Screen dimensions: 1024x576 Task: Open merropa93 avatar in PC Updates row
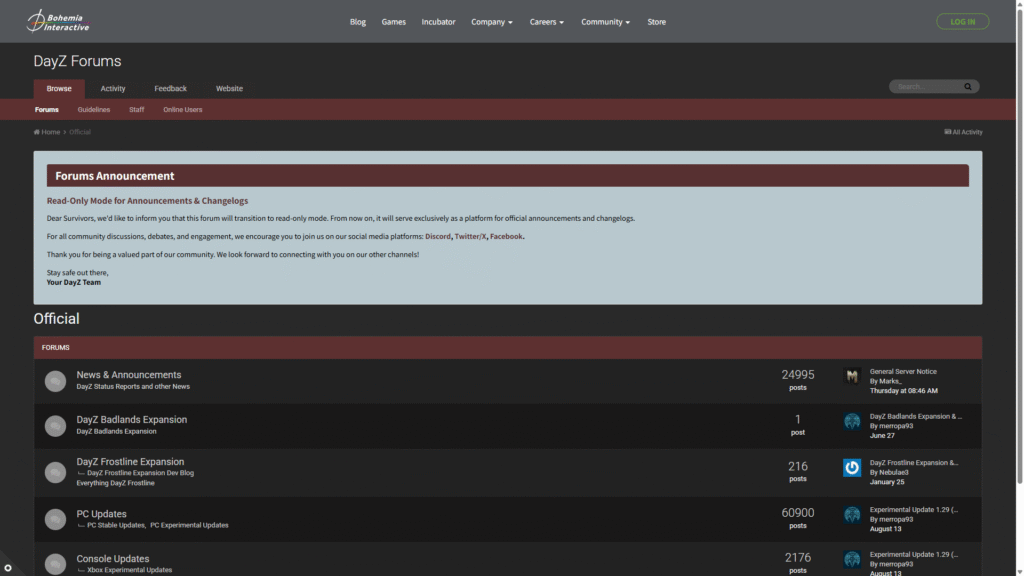click(x=852, y=515)
